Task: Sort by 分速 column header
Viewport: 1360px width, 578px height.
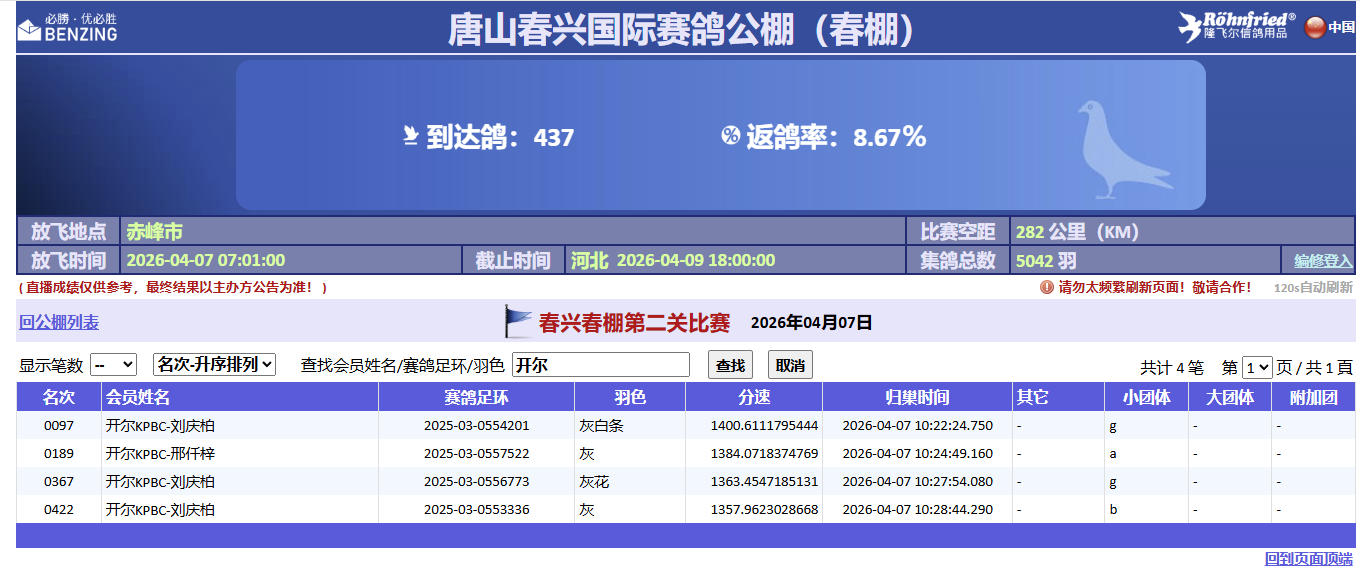Action: click(753, 397)
